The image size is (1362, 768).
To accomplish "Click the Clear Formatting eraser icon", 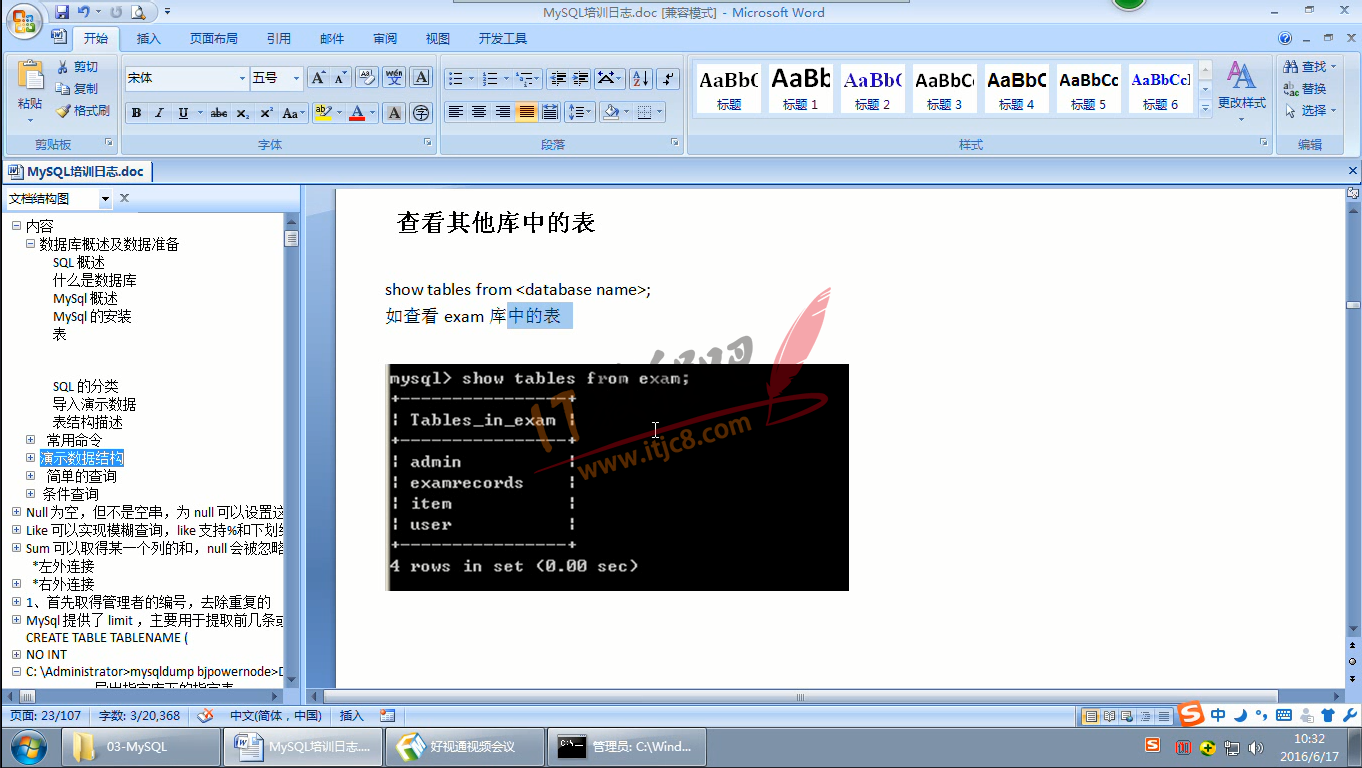I will 366,78.
